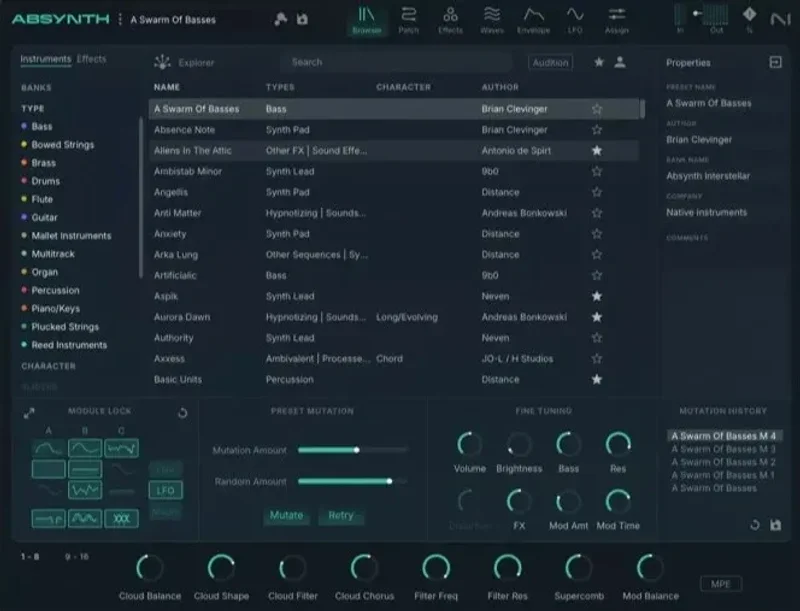The image size is (800, 611).
Task: Click the mutate dice icon beside preset name
Action: click(x=280, y=19)
